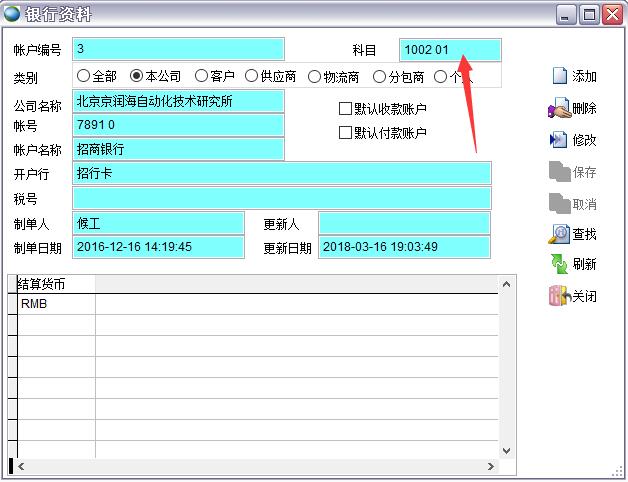Screen dimensions: 628x482
Task: Select the 全部 radio button
Action: pos(83,76)
